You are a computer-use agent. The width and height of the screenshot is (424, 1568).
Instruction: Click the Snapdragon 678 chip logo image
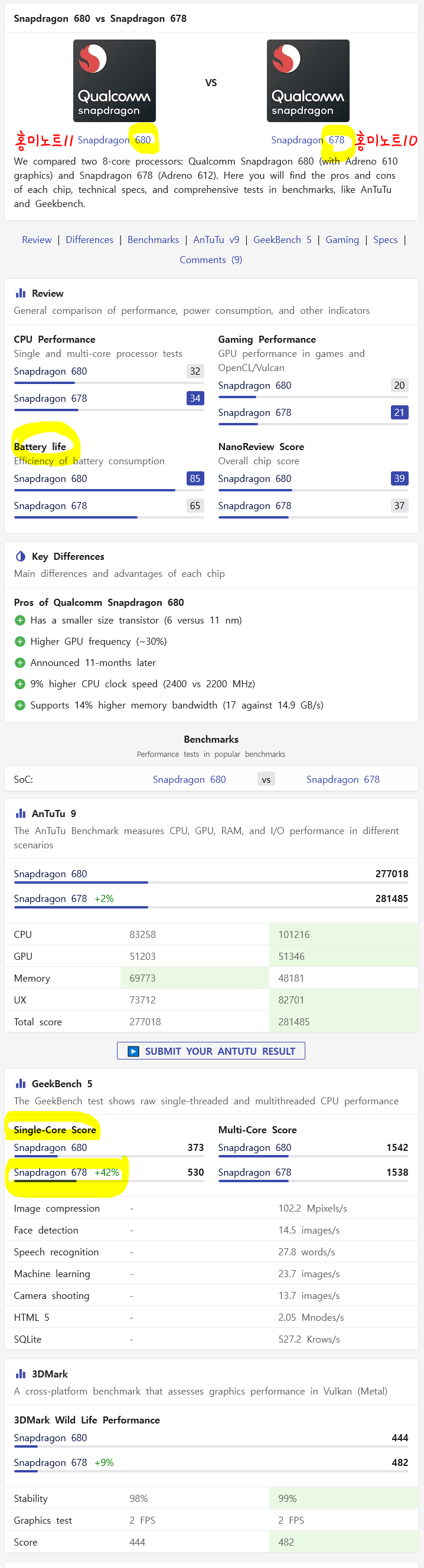(308, 81)
